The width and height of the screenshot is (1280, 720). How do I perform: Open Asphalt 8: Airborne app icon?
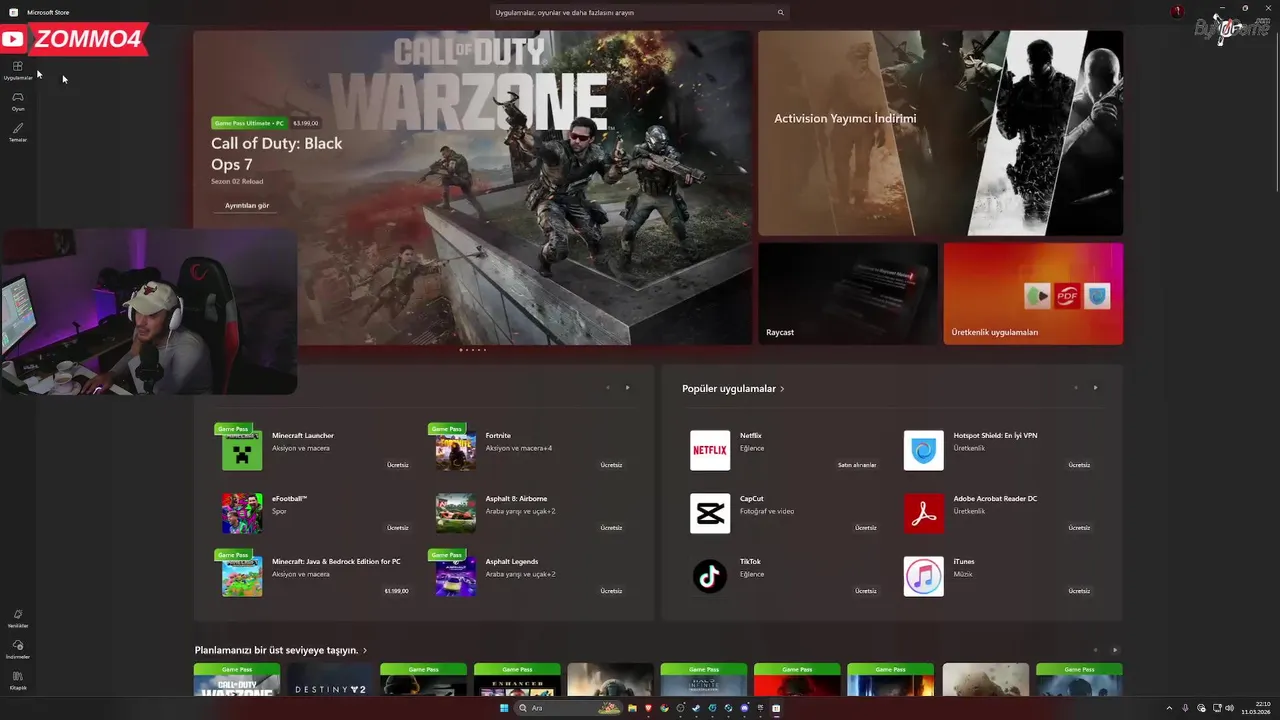point(456,513)
